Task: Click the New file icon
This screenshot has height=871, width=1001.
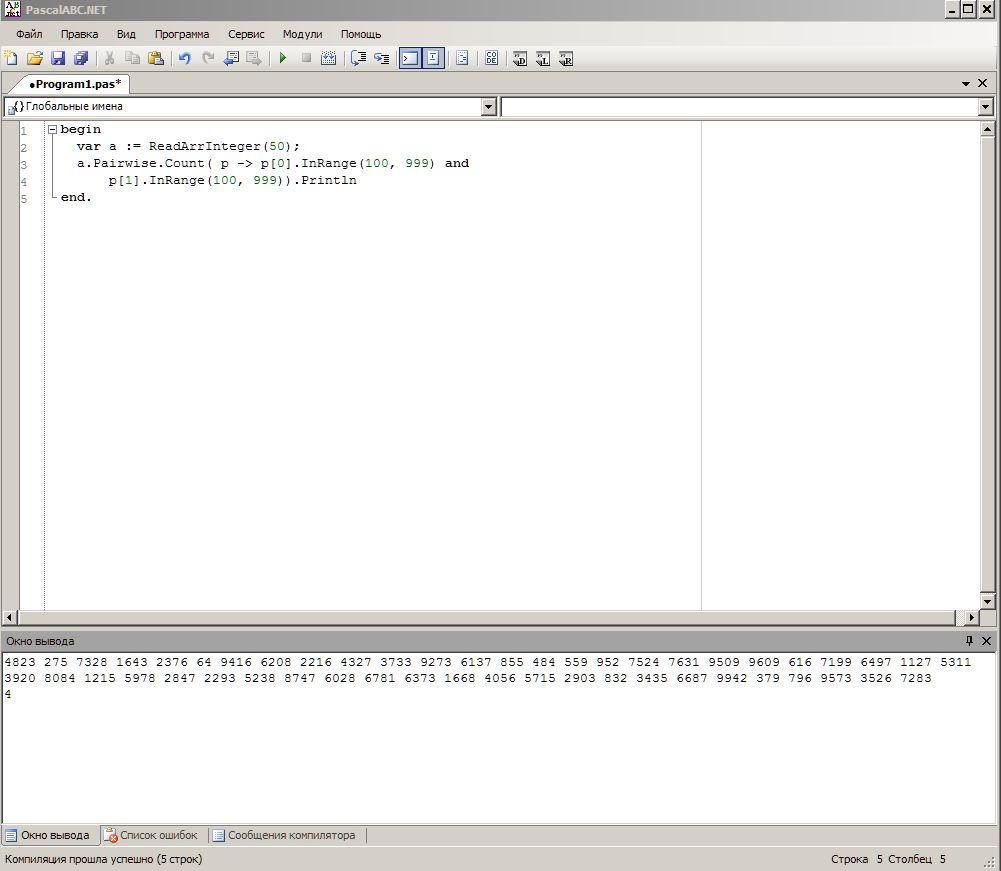Action: (11, 59)
